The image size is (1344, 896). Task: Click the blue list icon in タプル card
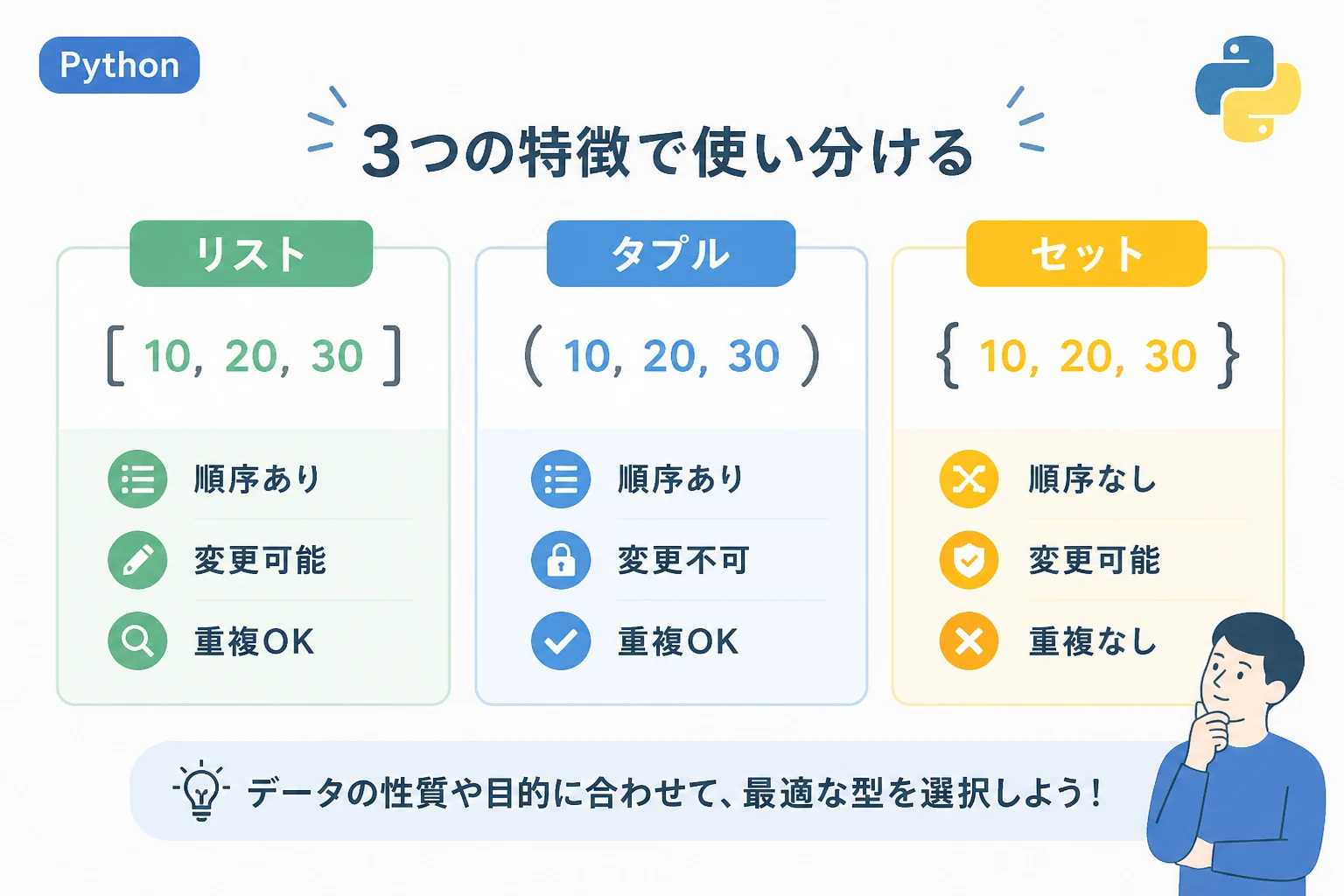click(561, 479)
